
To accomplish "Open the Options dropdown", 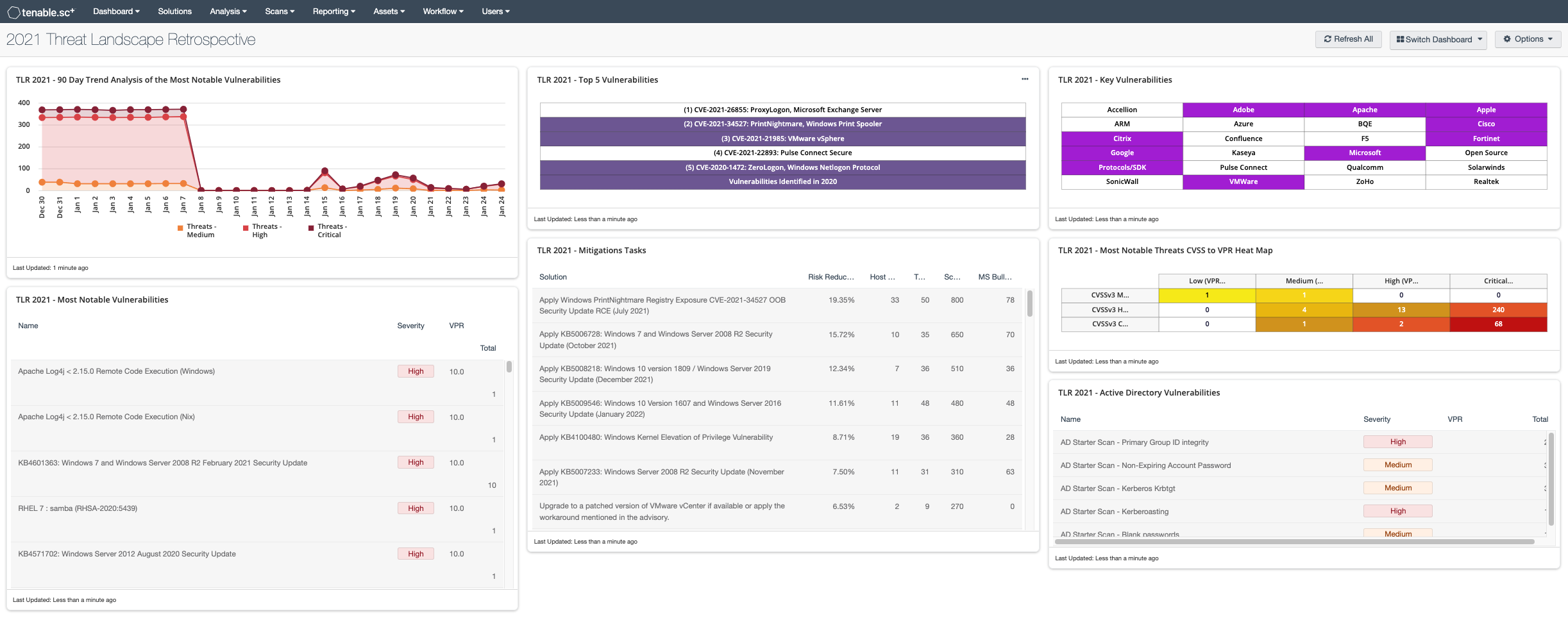I will tap(1528, 39).
